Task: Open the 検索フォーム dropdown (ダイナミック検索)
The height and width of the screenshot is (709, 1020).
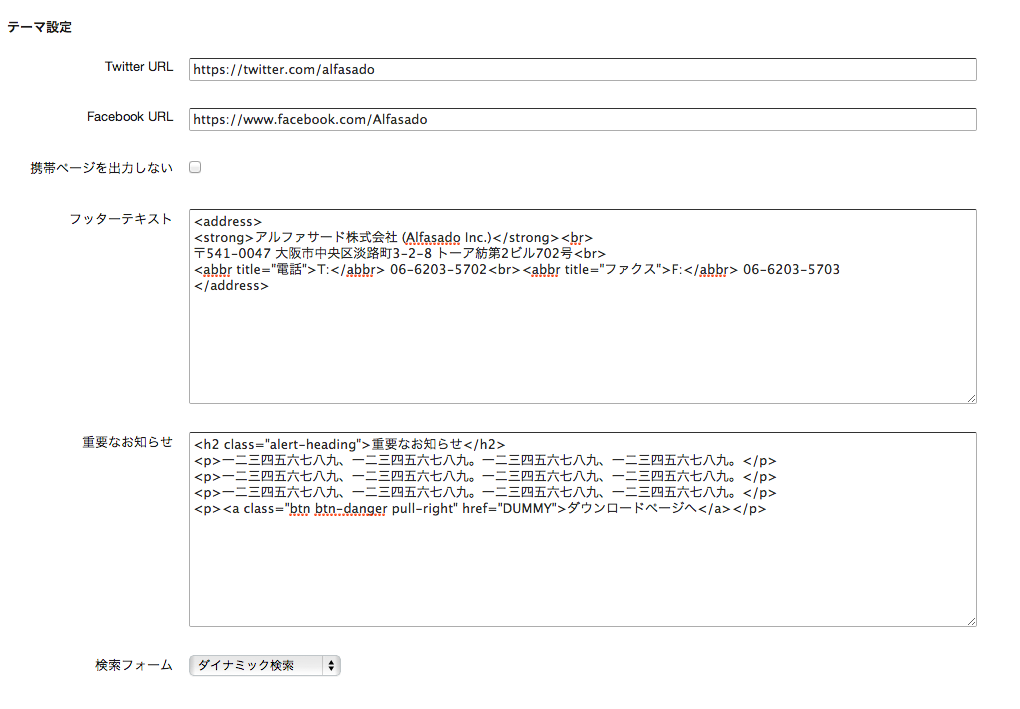Action: pyautogui.click(x=265, y=665)
